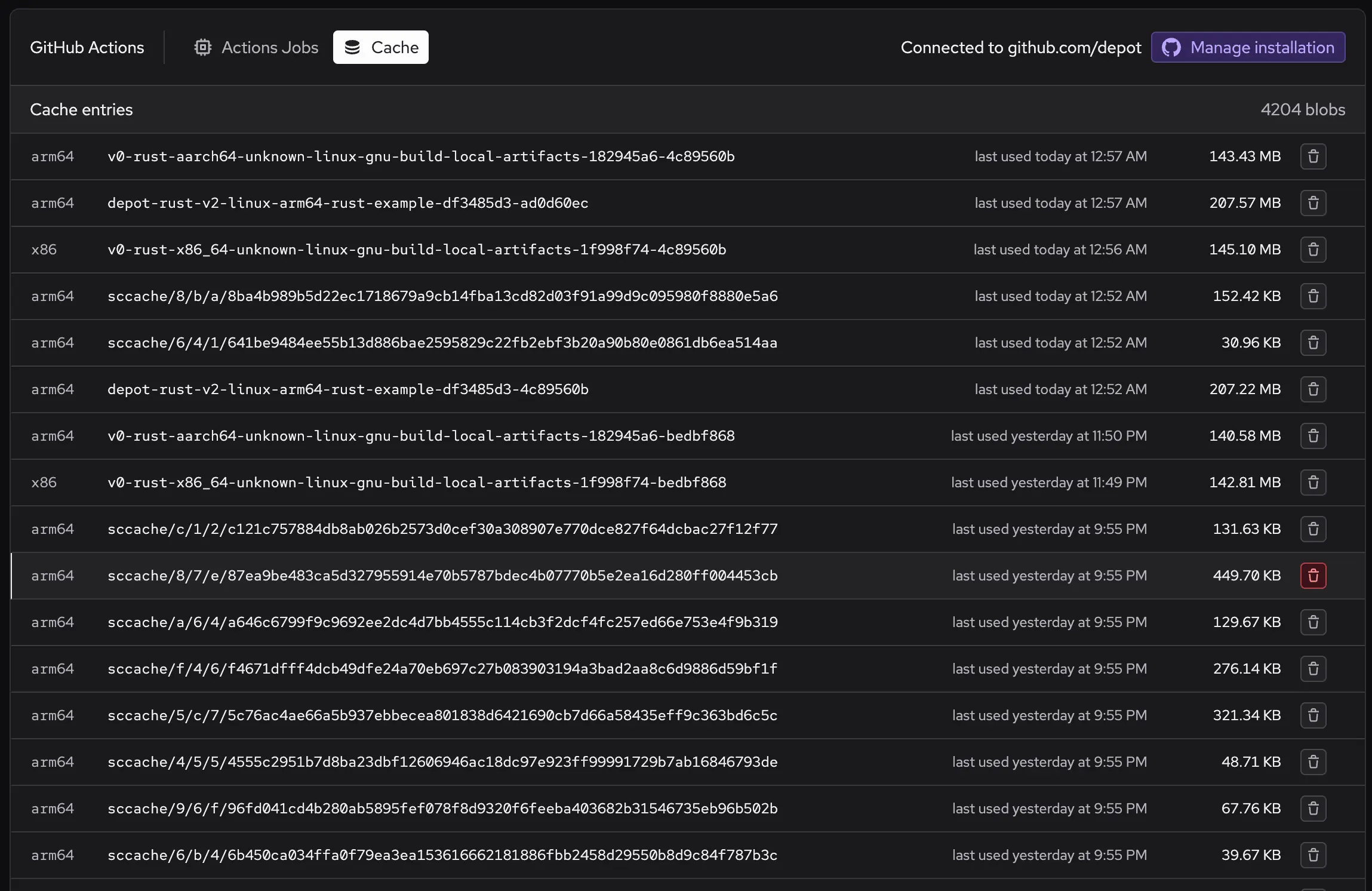Click the Octocat icon in Manage installation

coord(1171,47)
